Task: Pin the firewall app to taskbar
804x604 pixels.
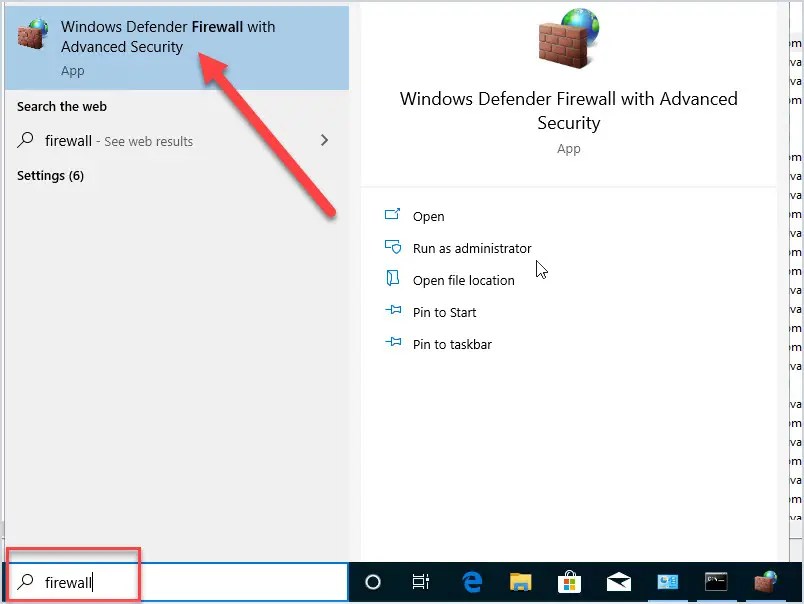Action: (x=452, y=344)
